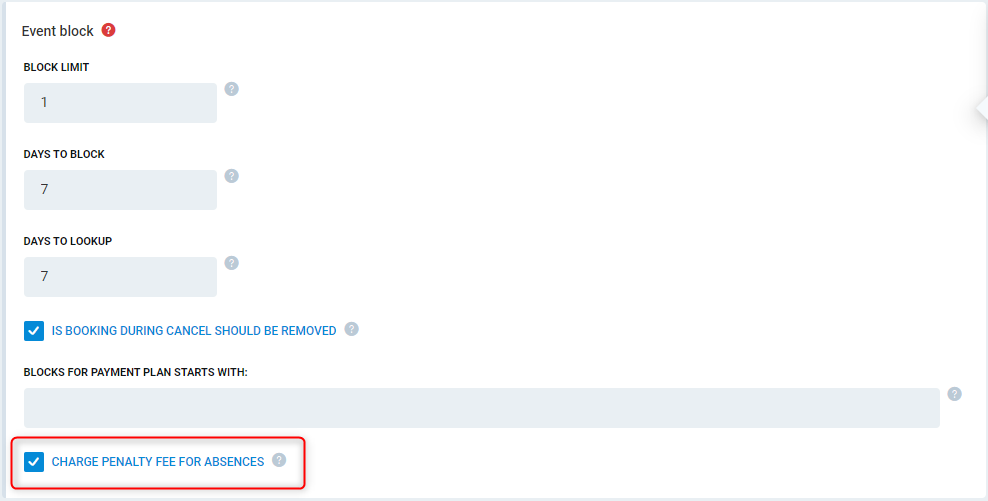Toggle the Charge Penalty Fee for Absences checkbox
The height and width of the screenshot is (501, 988).
(x=34, y=462)
